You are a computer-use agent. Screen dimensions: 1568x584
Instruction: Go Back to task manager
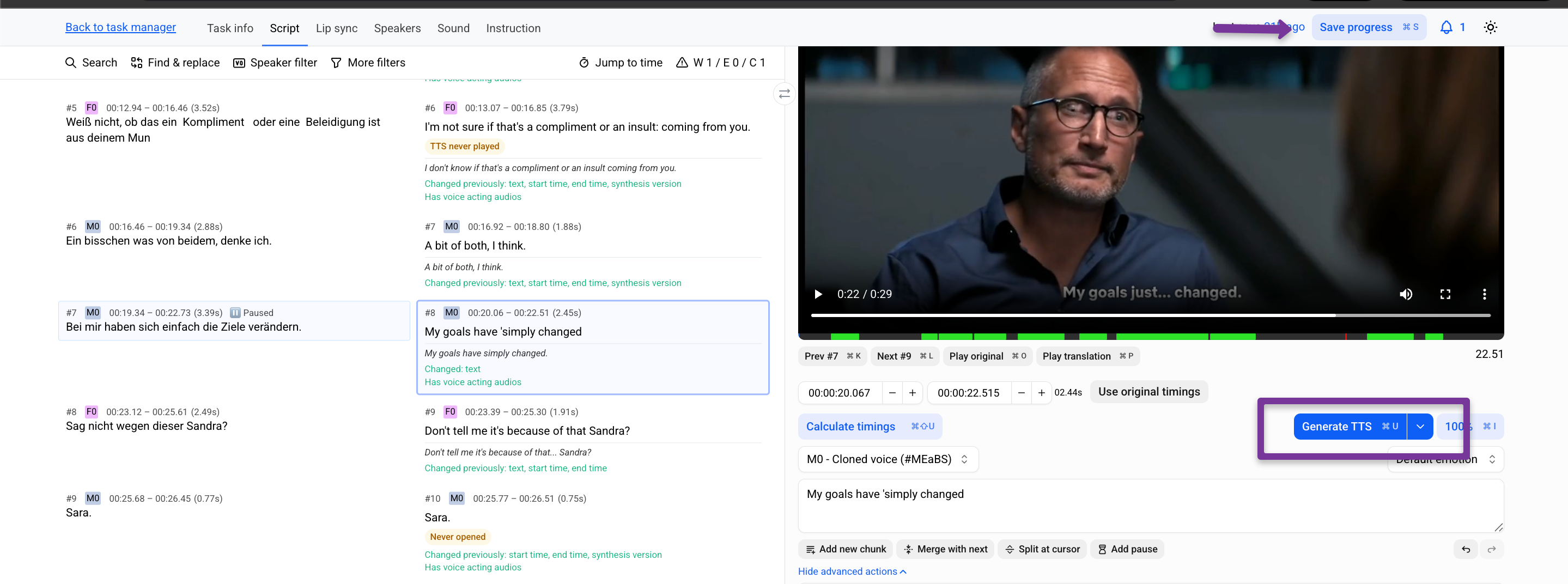point(120,27)
